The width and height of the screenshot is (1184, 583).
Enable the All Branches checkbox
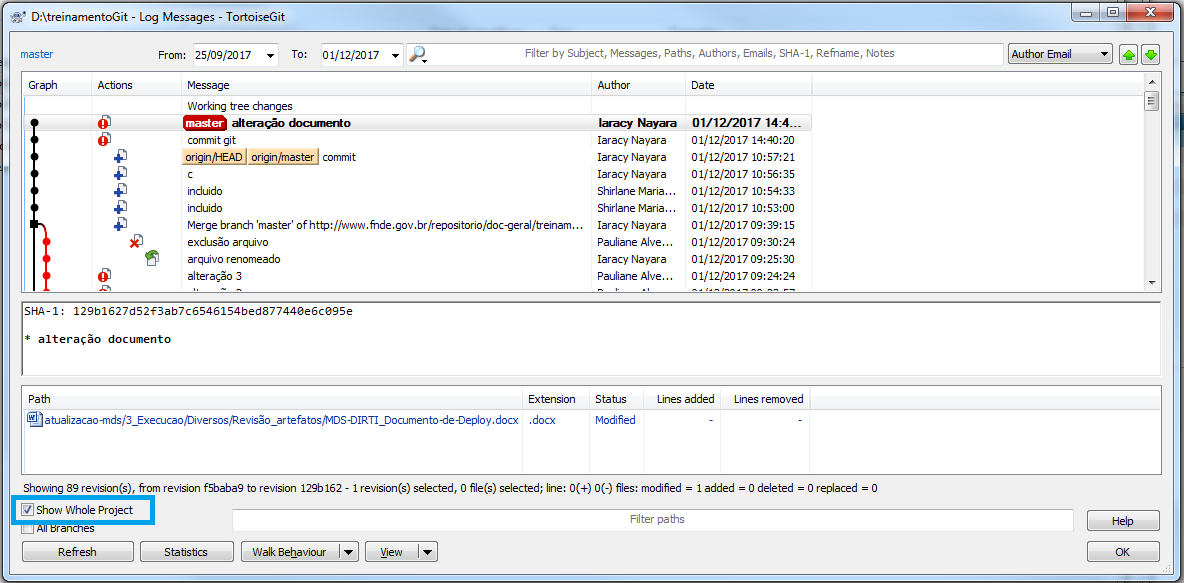[28, 528]
